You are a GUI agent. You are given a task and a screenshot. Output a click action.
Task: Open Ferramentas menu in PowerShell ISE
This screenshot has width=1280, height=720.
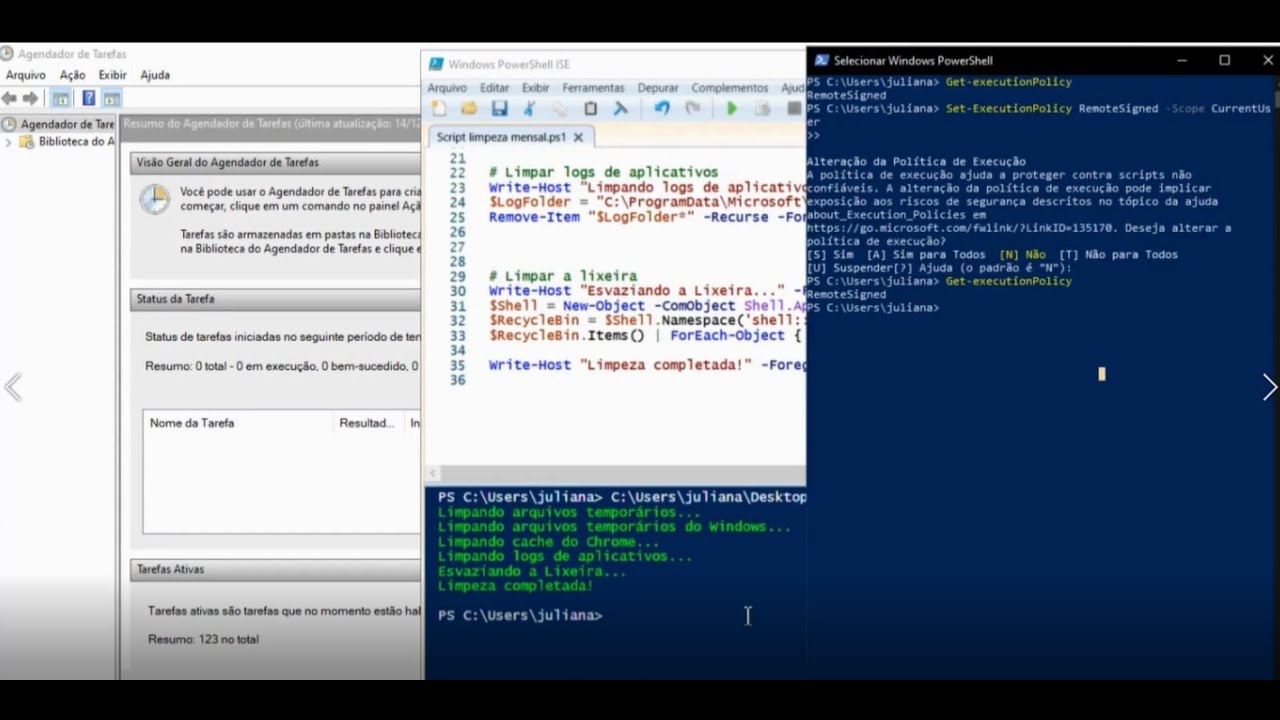pos(593,88)
